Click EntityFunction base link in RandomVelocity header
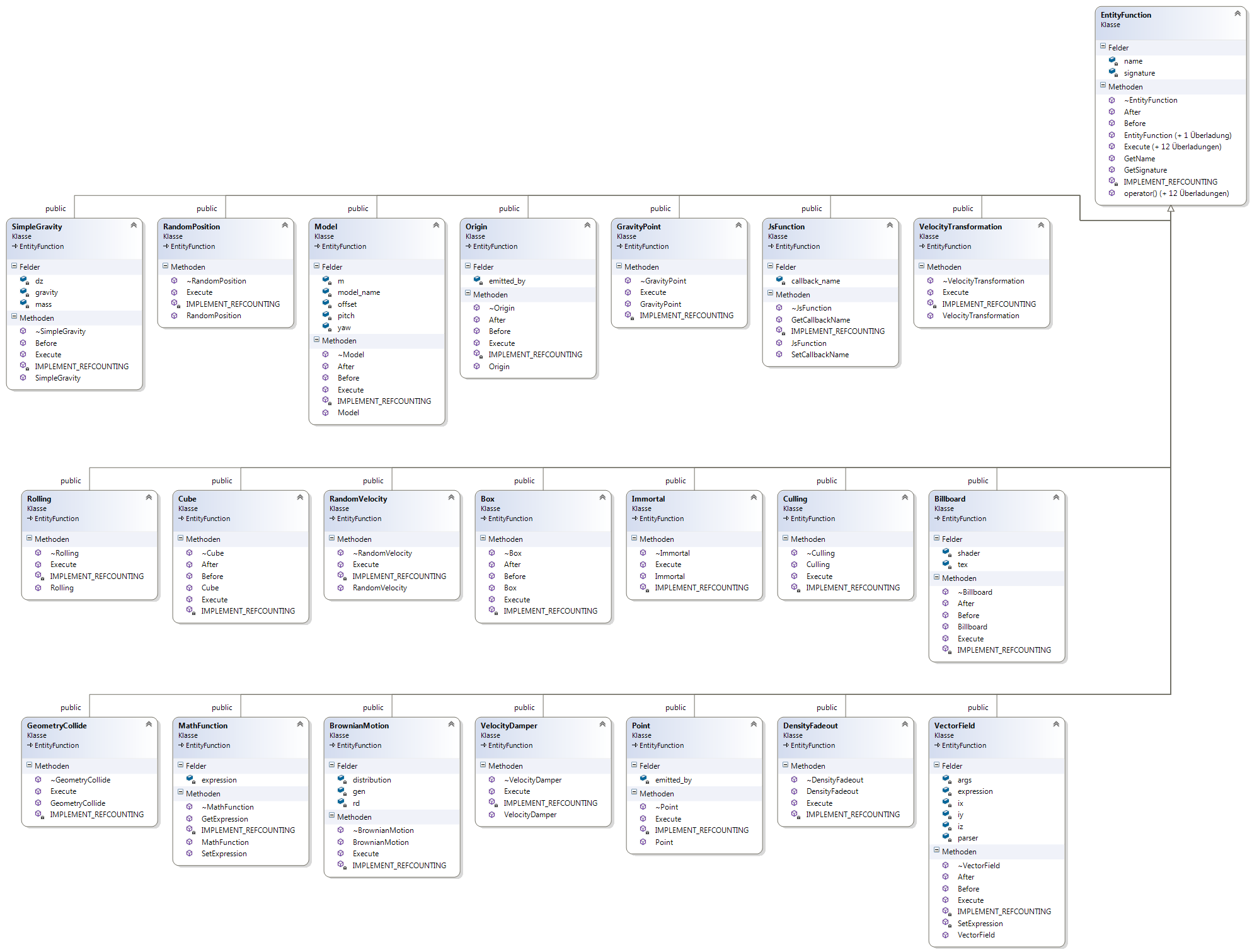This screenshot has width=1252, height=952. click(359, 519)
